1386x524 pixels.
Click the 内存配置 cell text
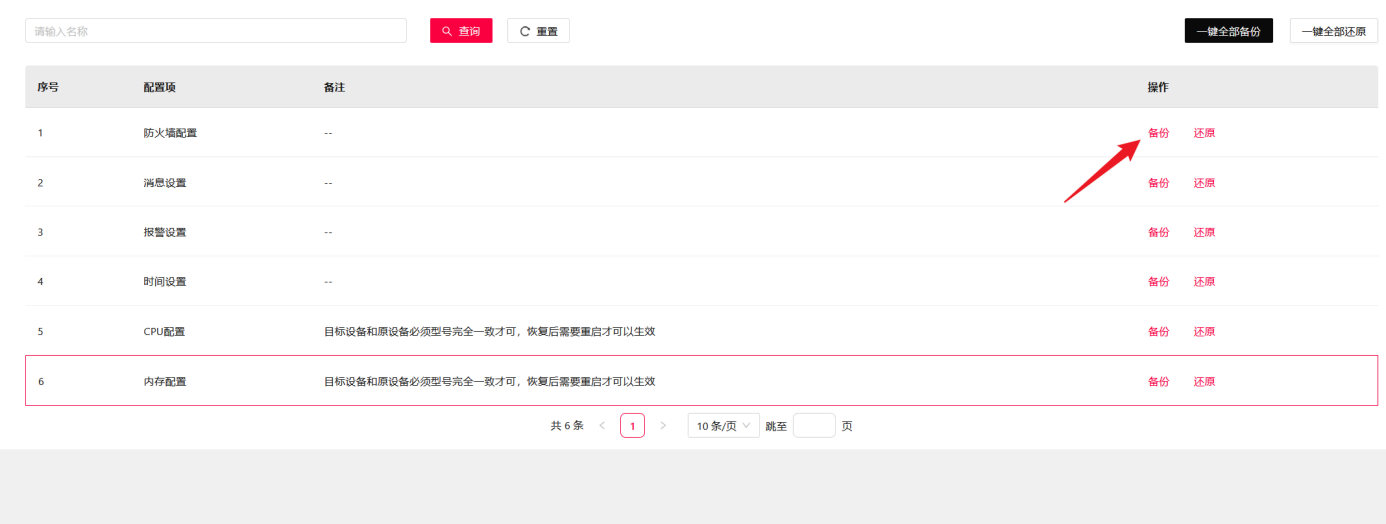[165, 382]
